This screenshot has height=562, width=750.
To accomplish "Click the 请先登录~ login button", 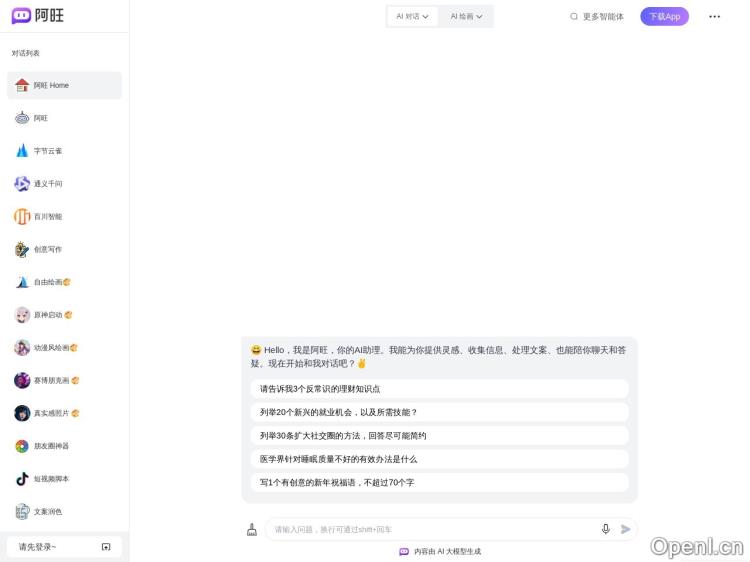I will coord(64,547).
